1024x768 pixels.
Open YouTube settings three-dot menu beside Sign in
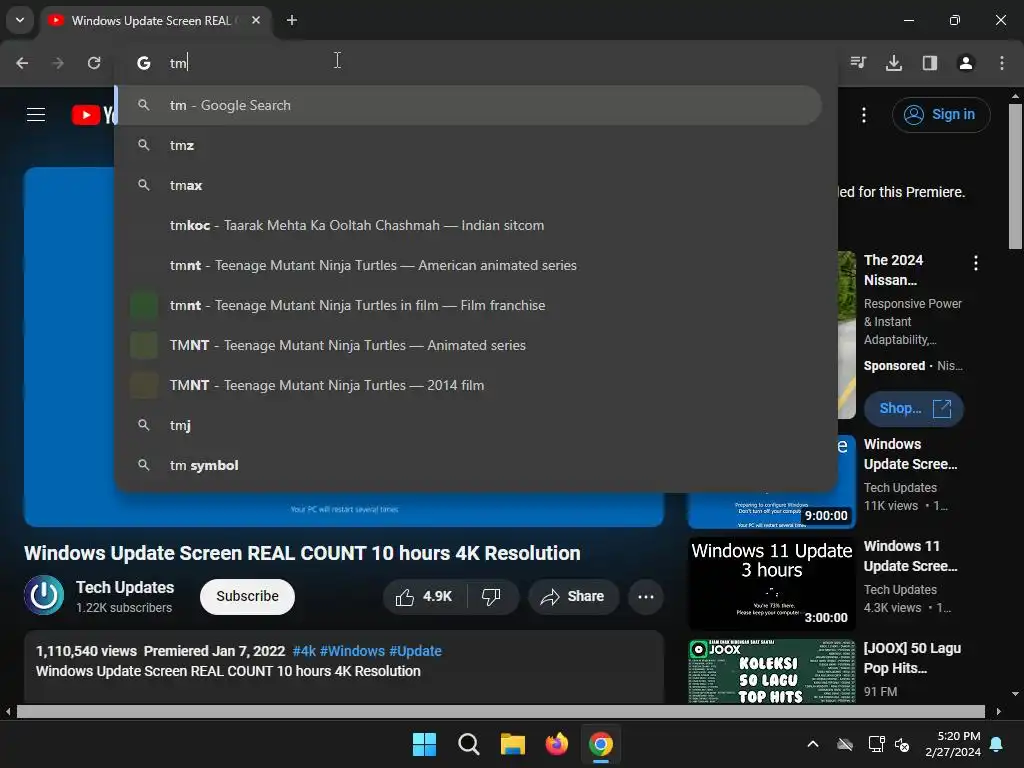(864, 115)
